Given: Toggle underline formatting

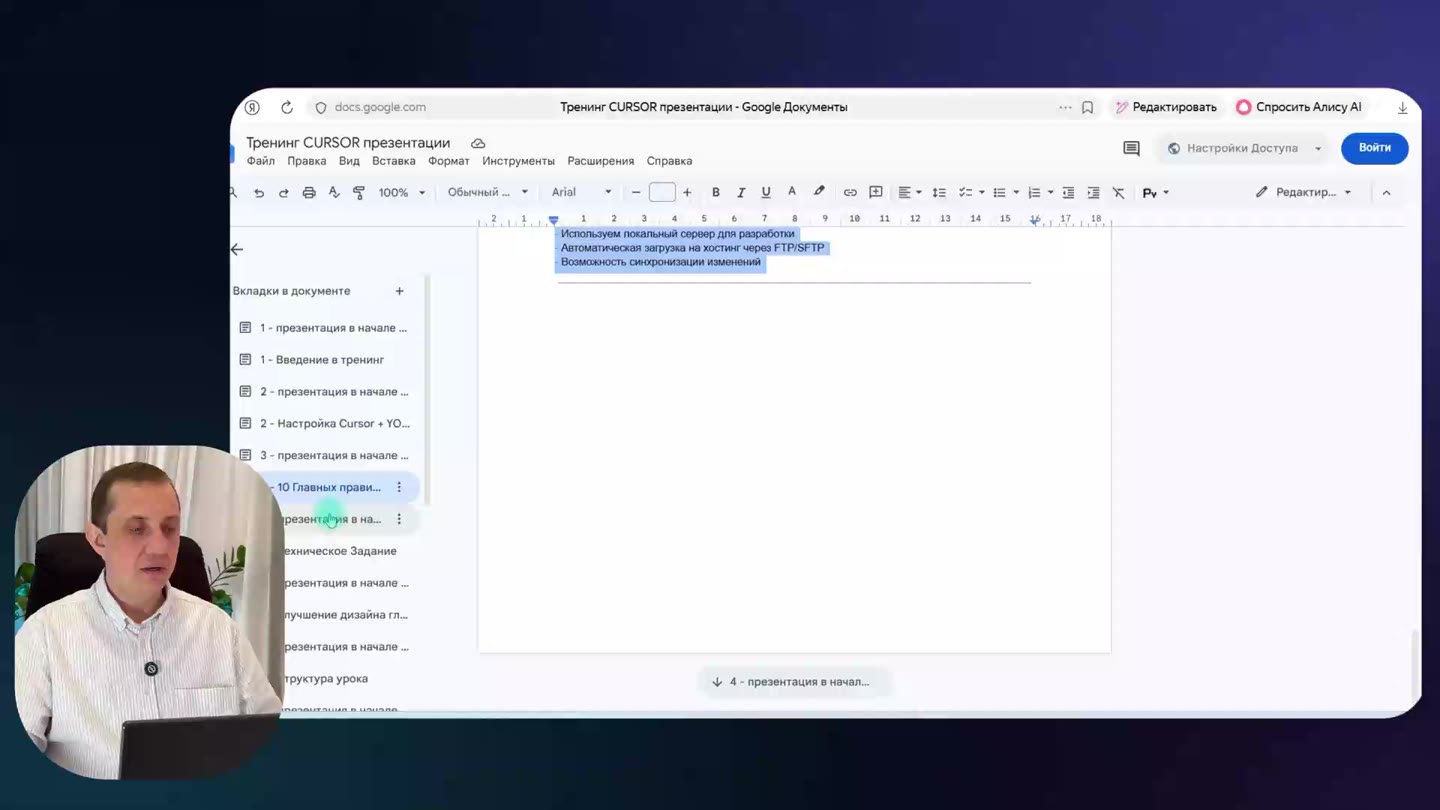Looking at the screenshot, I should tap(766, 193).
